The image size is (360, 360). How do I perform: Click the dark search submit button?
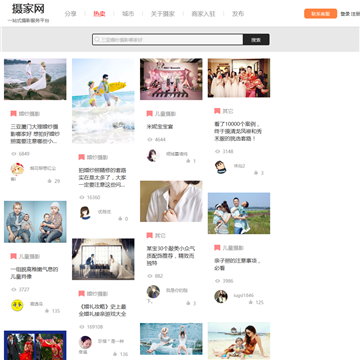pos(256,40)
